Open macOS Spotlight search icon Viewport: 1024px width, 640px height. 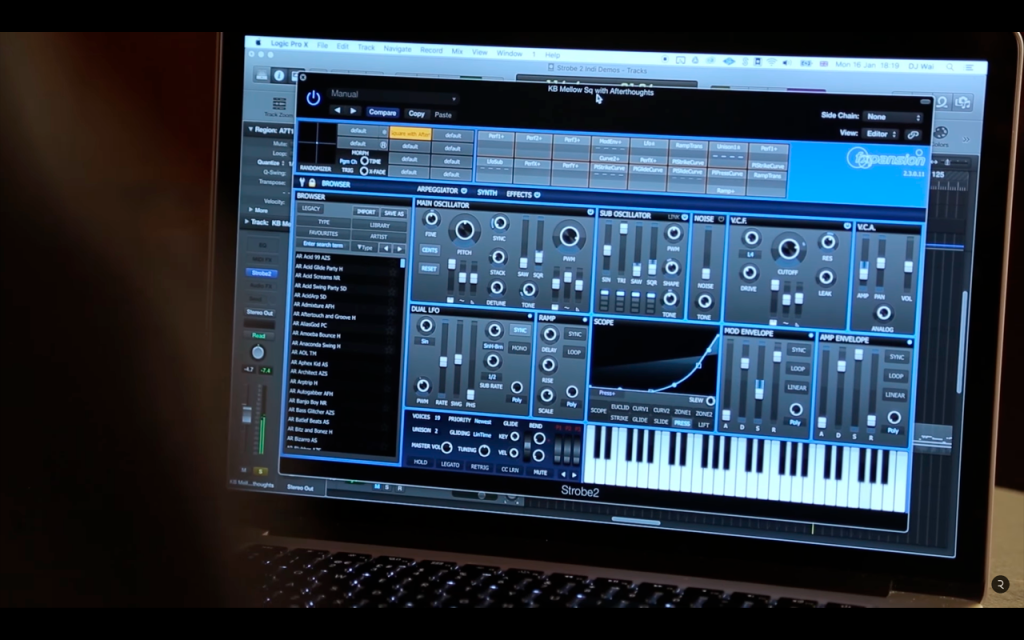[950, 66]
